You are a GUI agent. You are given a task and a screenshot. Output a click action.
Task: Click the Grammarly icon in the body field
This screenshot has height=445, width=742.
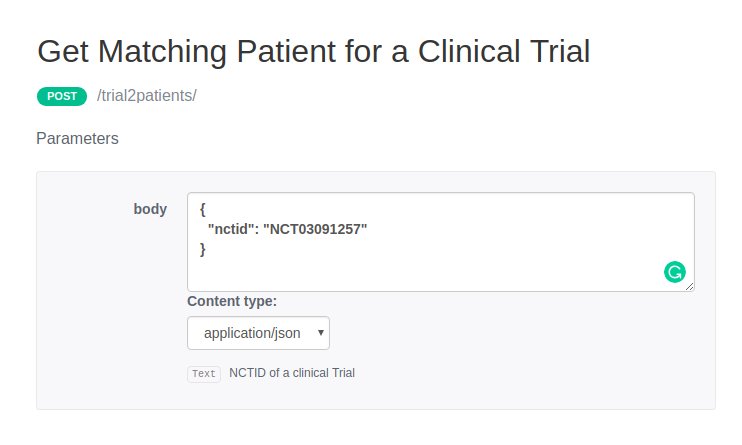[675, 271]
